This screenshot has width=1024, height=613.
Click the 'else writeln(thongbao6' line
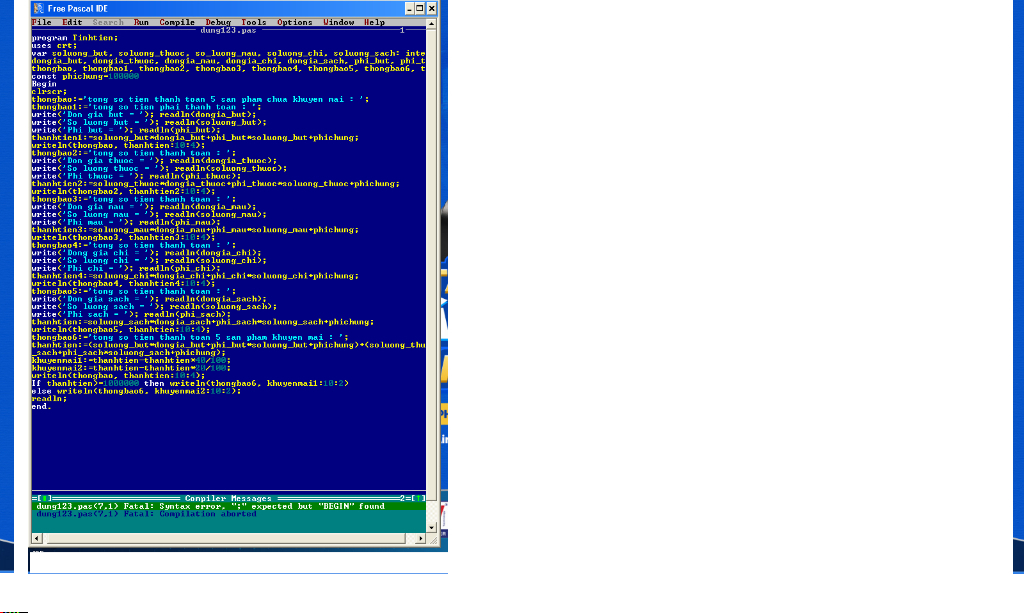[136, 391]
